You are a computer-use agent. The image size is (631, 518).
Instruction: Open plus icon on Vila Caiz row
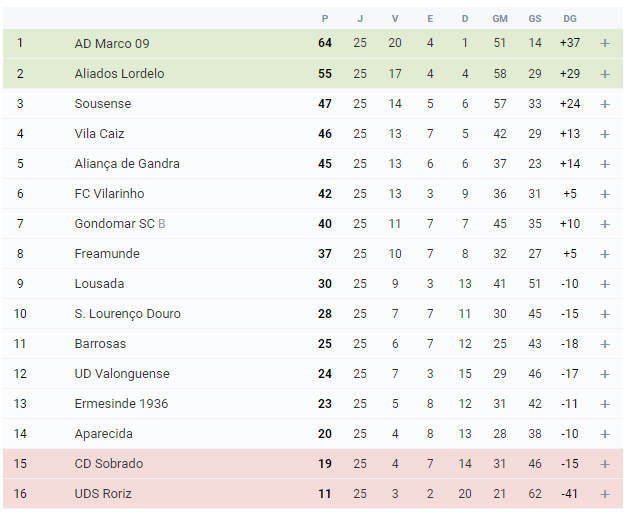(x=604, y=134)
